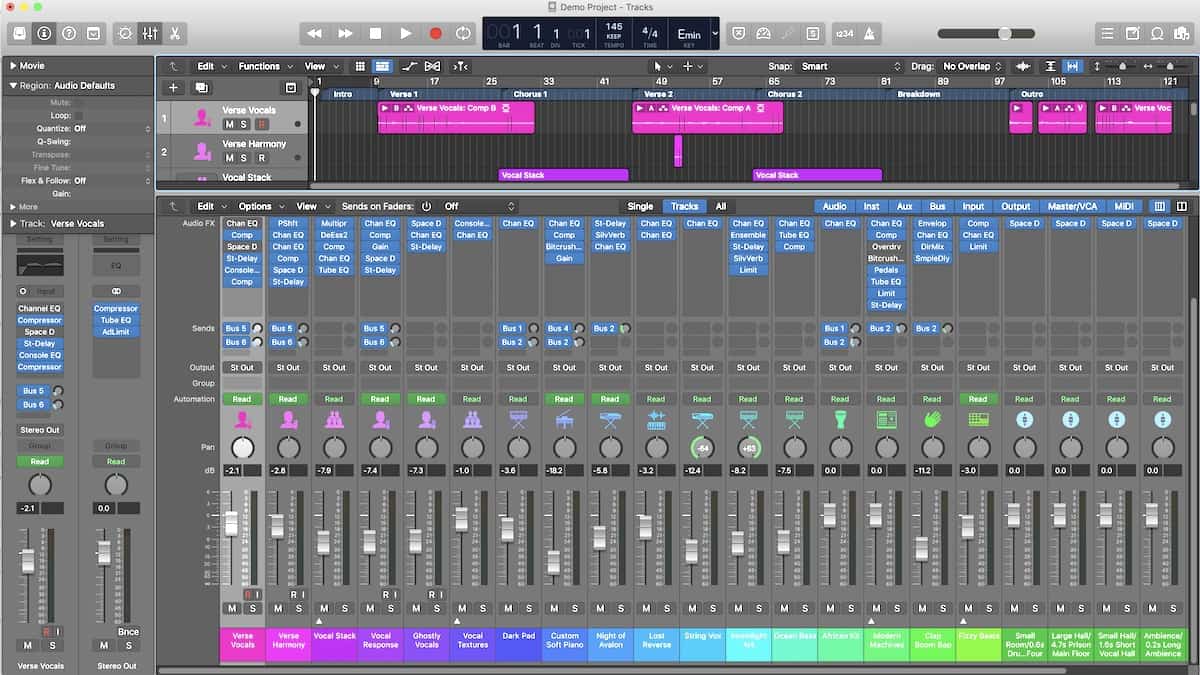Stop playback with the Stop button
This screenshot has width=1200, height=675.
375,33
